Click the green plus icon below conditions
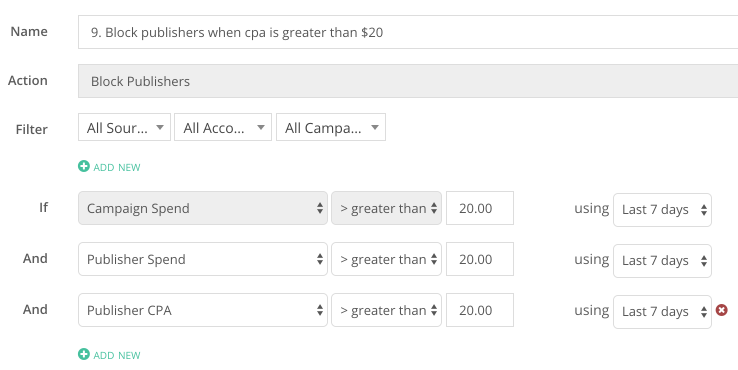Viewport: 738px width, 370px height. coord(84,354)
